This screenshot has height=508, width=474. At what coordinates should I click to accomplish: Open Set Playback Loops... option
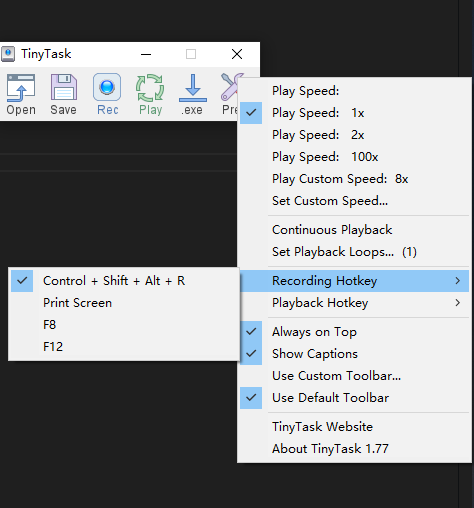click(354, 252)
